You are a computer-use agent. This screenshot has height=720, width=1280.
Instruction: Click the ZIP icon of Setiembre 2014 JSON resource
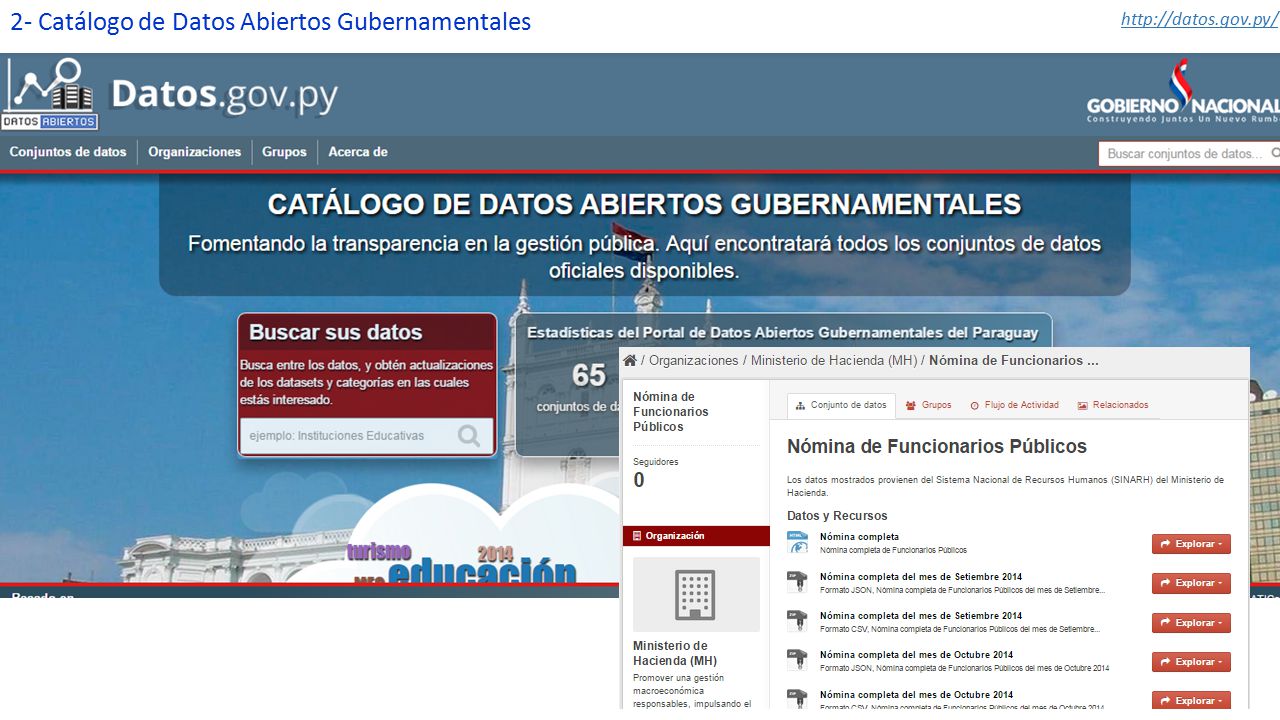(x=797, y=582)
